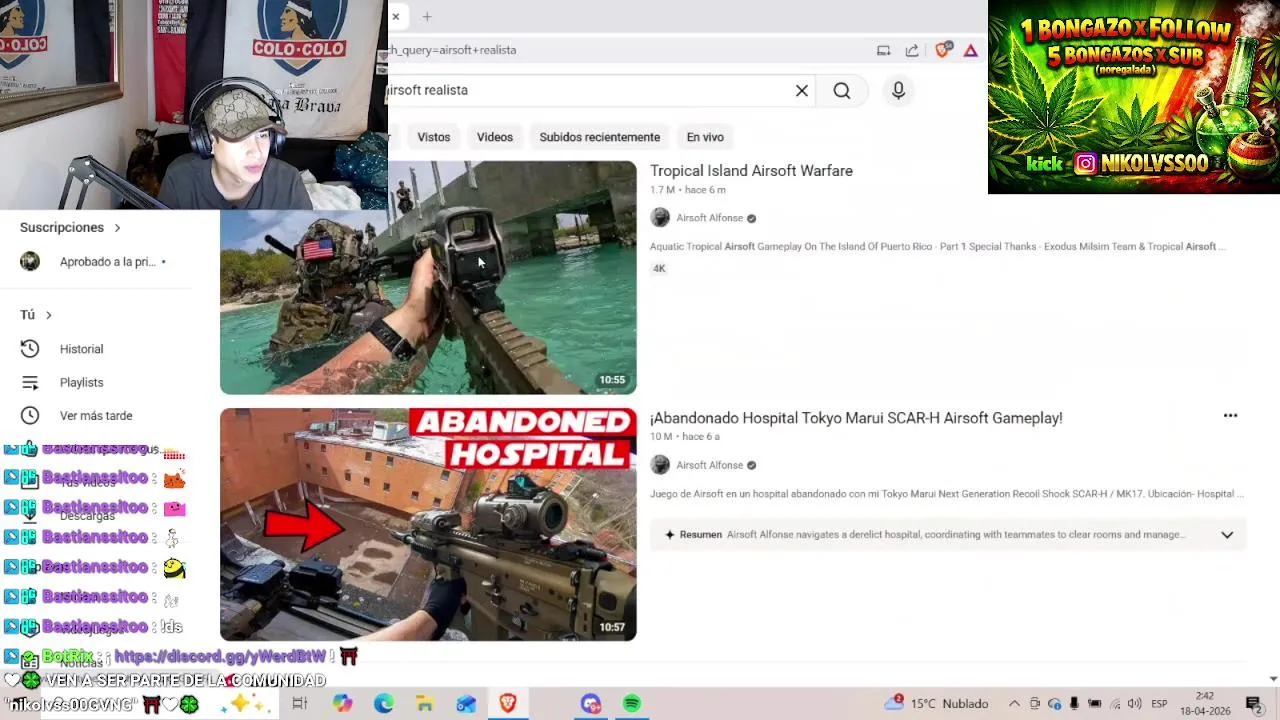Click the blue app icon left of Brave in taskbar
The image size is (1280, 720).
point(466,704)
